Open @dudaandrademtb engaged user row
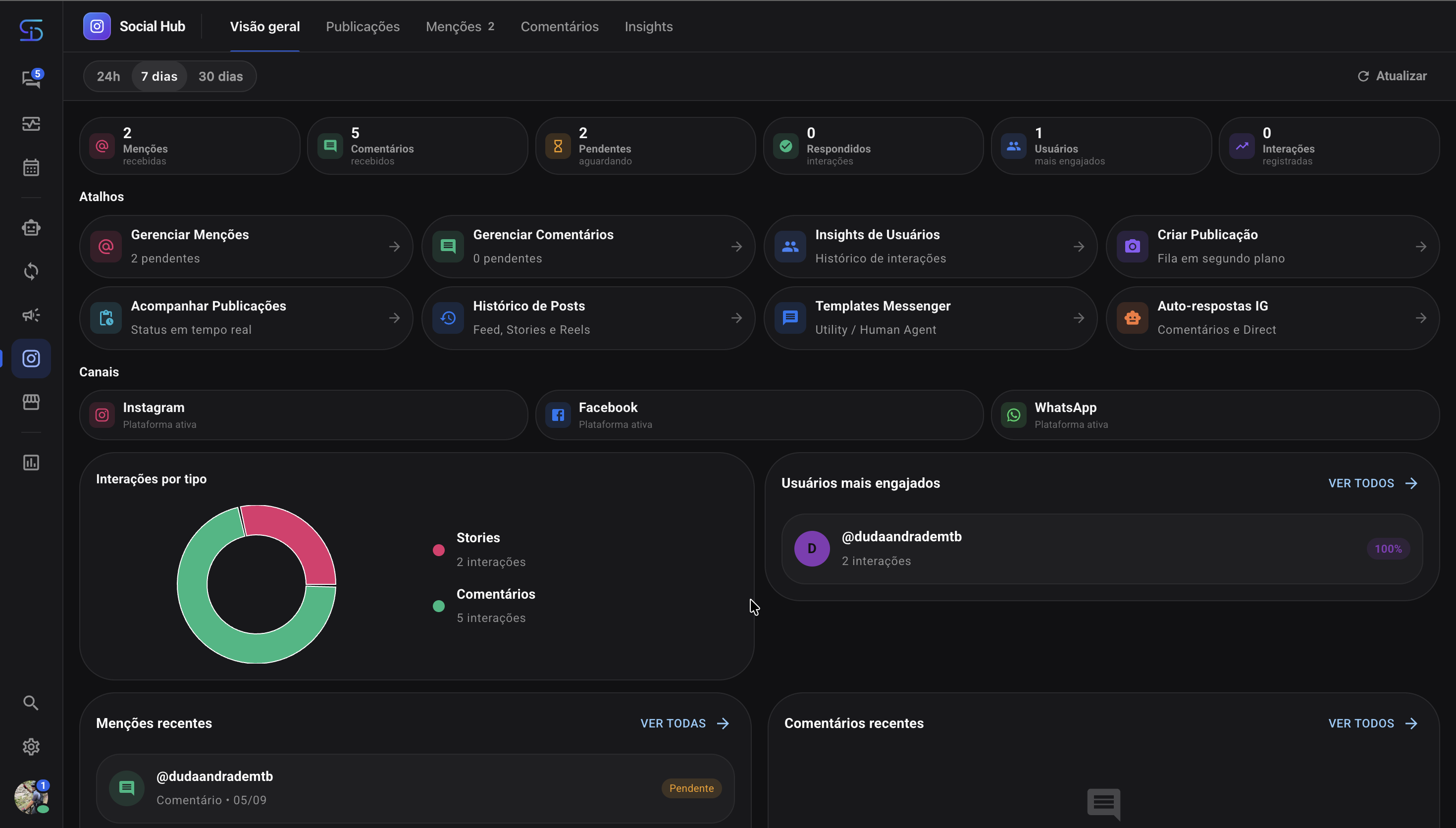The height and width of the screenshot is (828, 1456). (1102, 549)
